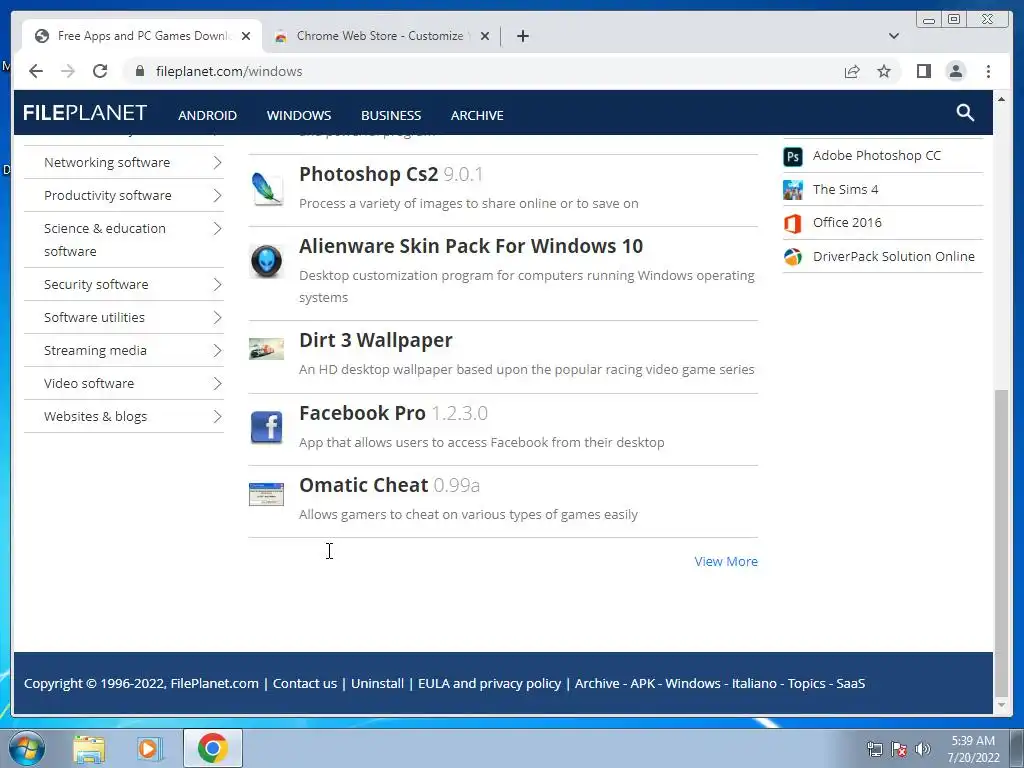Expand the Streaming media chevron
The image size is (1024, 768).
click(x=217, y=351)
